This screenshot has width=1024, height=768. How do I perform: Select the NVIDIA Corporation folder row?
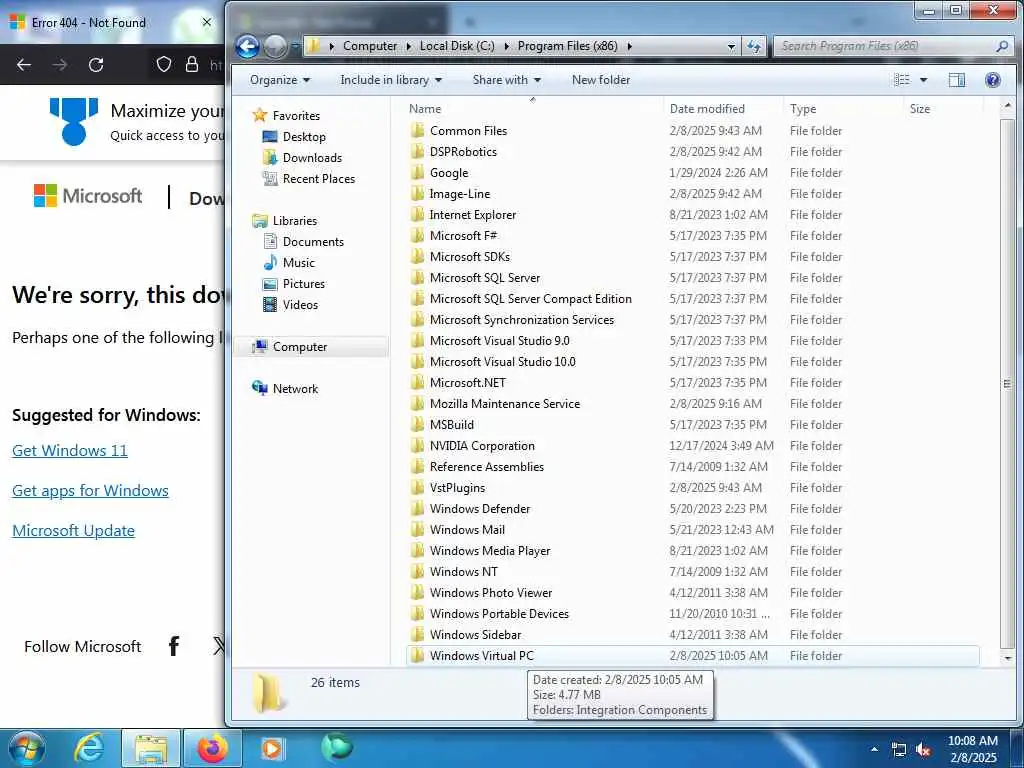[692, 446]
